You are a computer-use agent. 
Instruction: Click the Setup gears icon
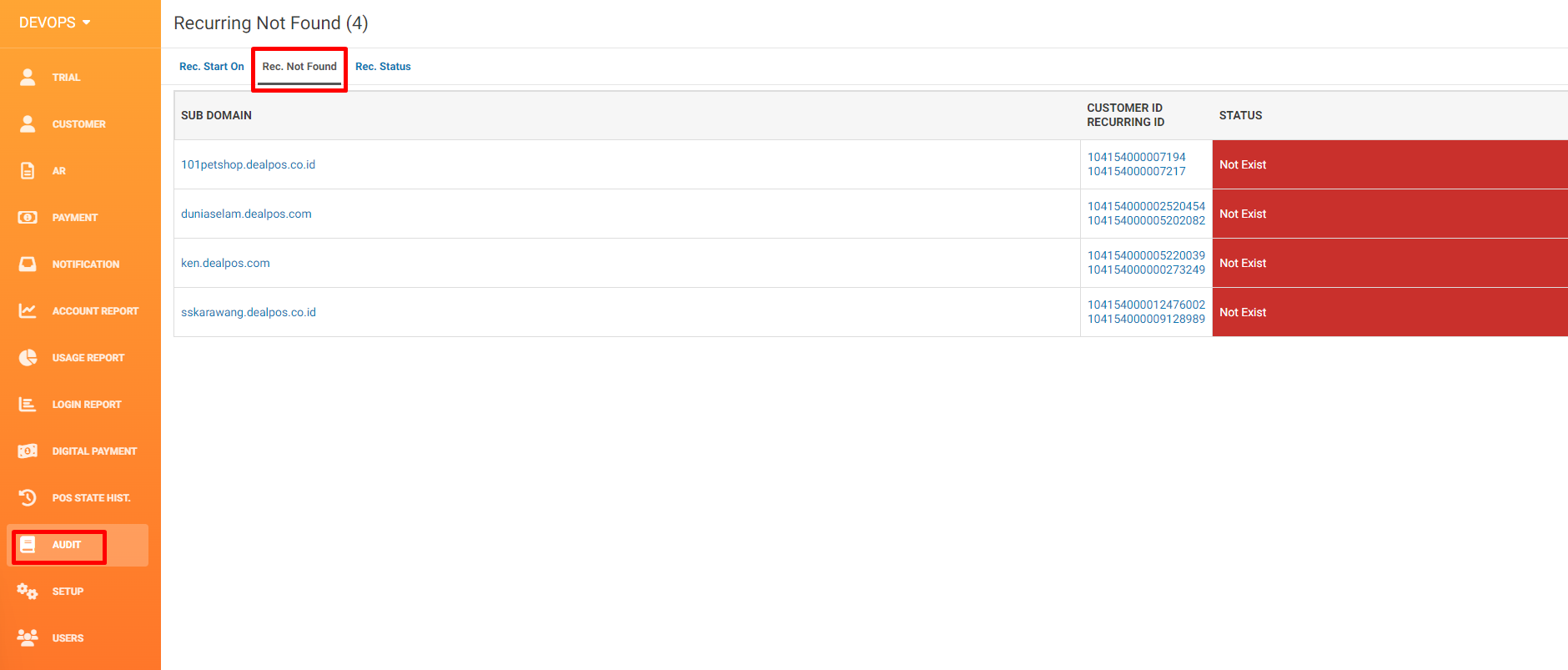tap(28, 591)
